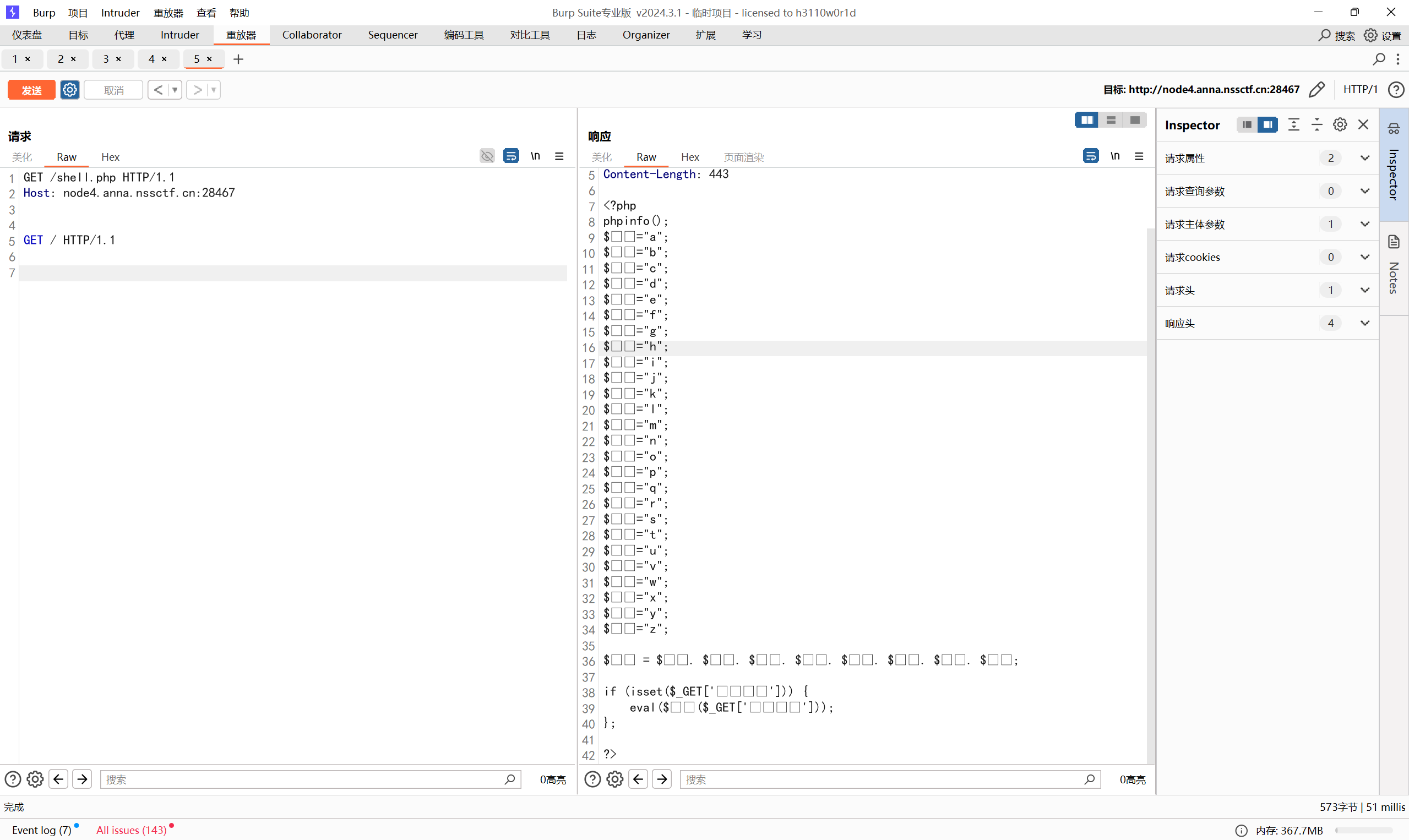Select top-bottom layout view

click(1111, 120)
